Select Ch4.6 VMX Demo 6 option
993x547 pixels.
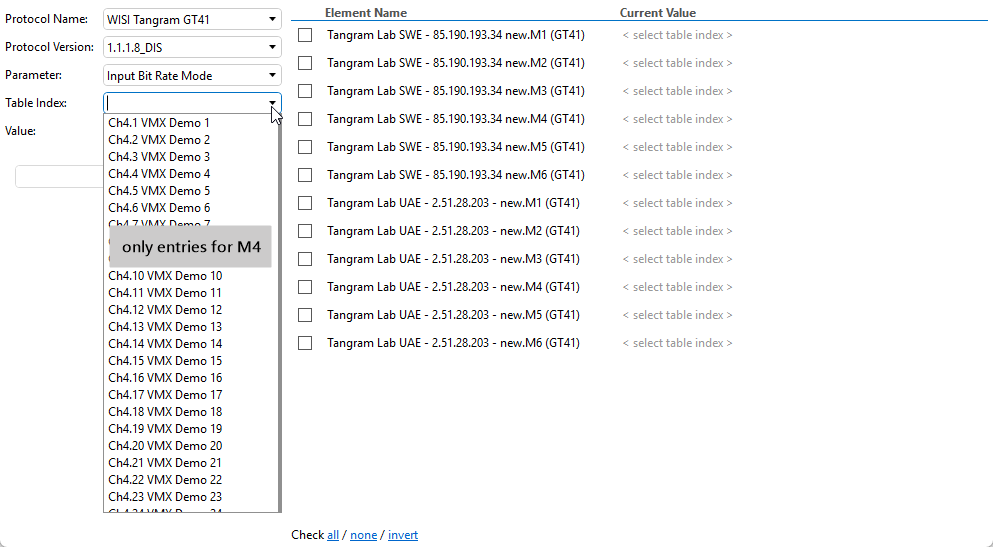(159, 208)
